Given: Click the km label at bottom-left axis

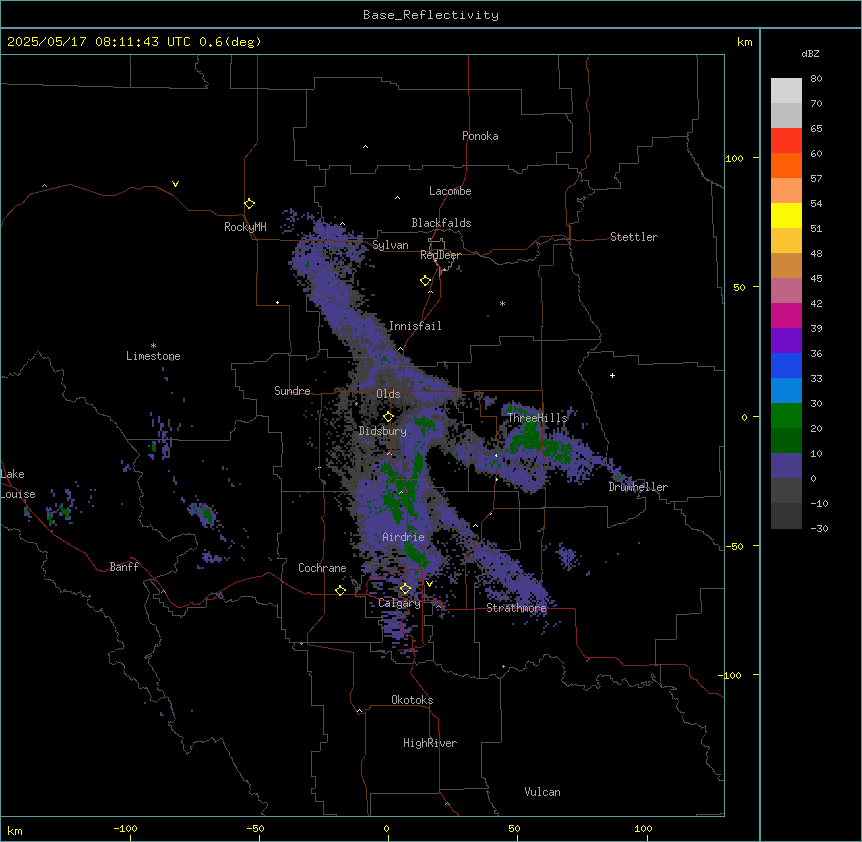Looking at the screenshot, I should [x=15, y=830].
